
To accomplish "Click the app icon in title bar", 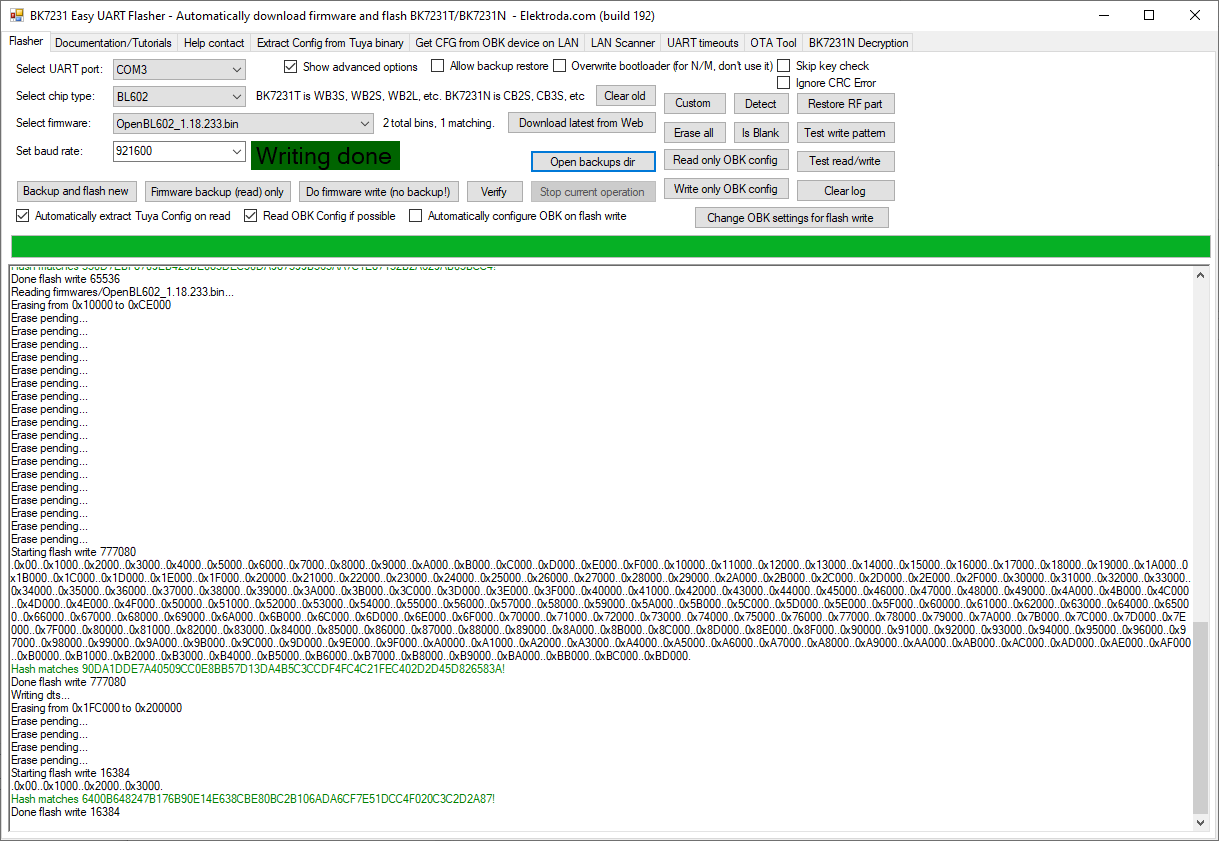I will click(x=16, y=15).
